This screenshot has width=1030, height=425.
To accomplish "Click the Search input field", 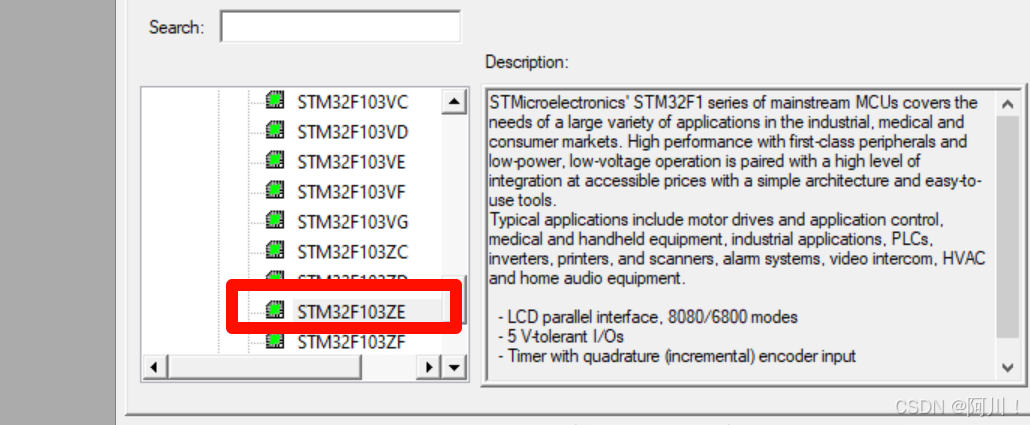I will (x=340, y=27).
